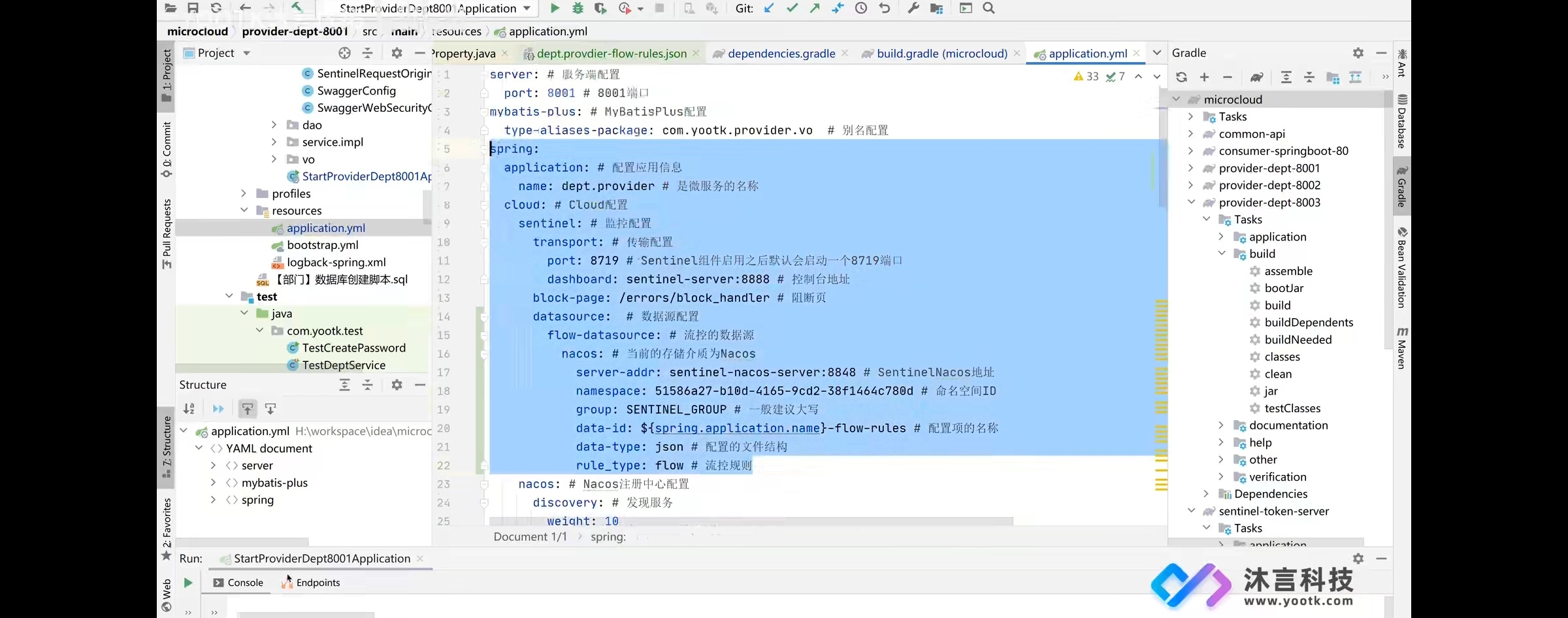The image size is (1568, 618).
Task: Open the editor tabs overflow dropdown
Action: point(1157,53)
